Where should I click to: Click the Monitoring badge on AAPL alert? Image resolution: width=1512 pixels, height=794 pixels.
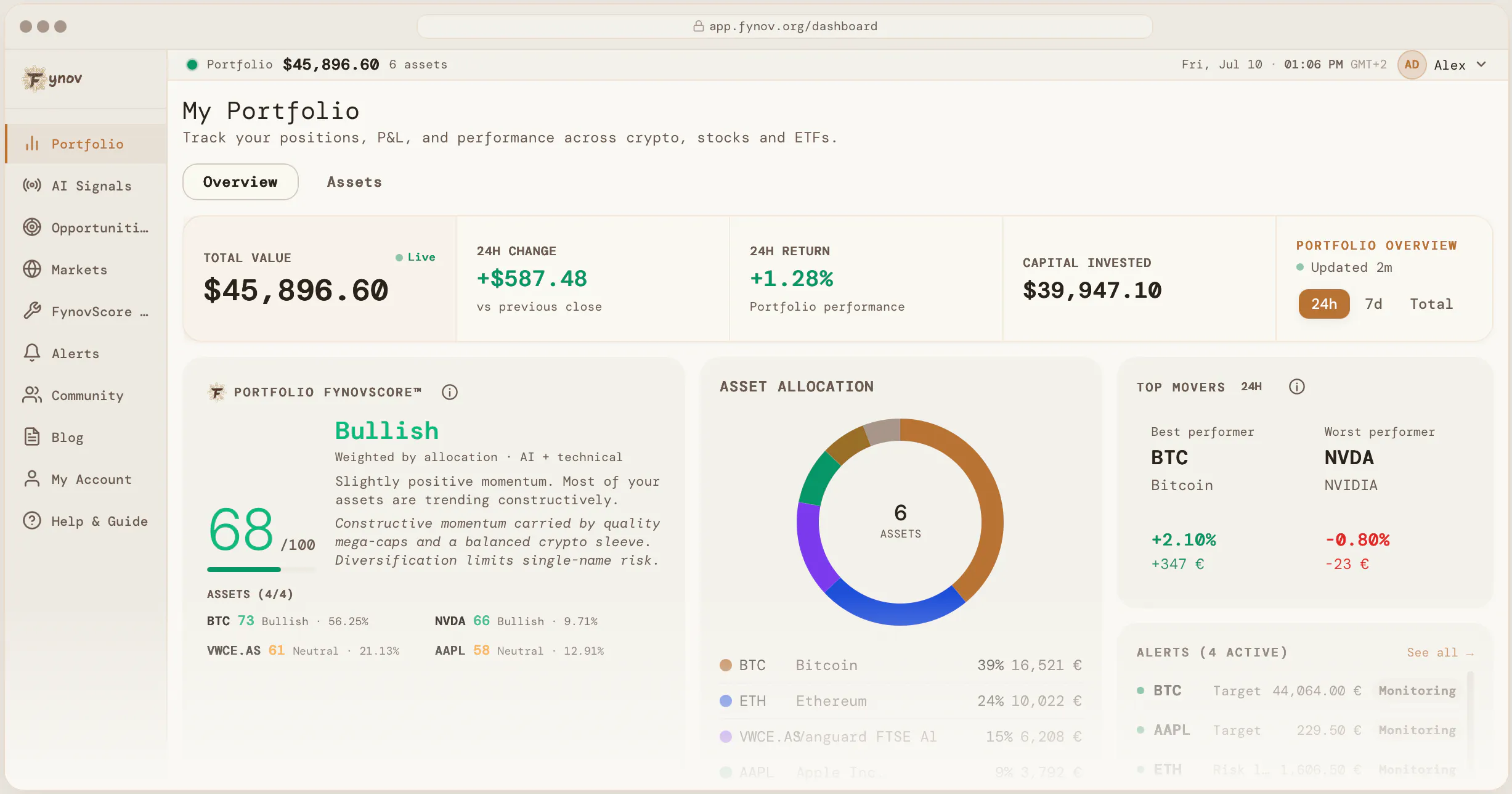[x=1417, y=730]
